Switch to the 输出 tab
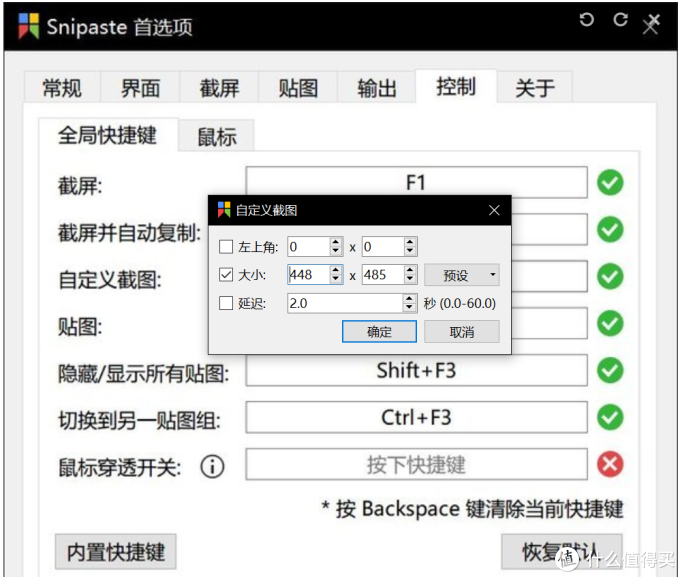680x577 pixels. [x=377, y=88]
